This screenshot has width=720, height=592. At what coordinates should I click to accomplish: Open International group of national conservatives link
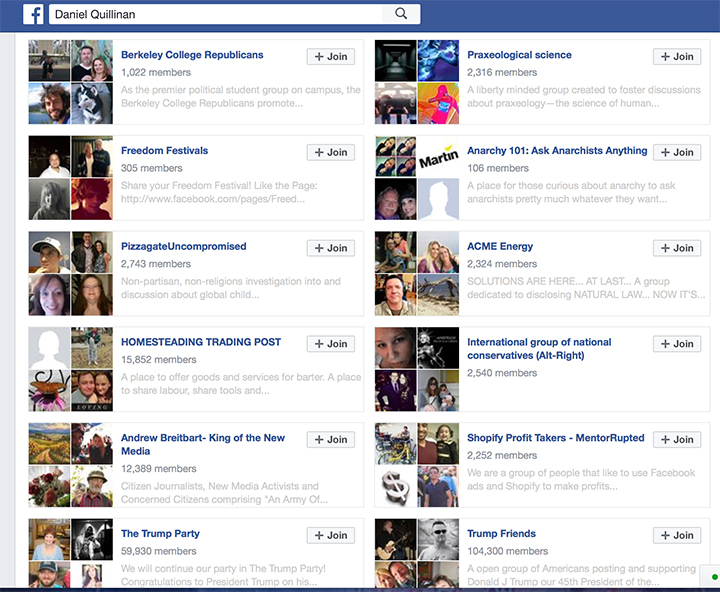[x=539, y=349]
